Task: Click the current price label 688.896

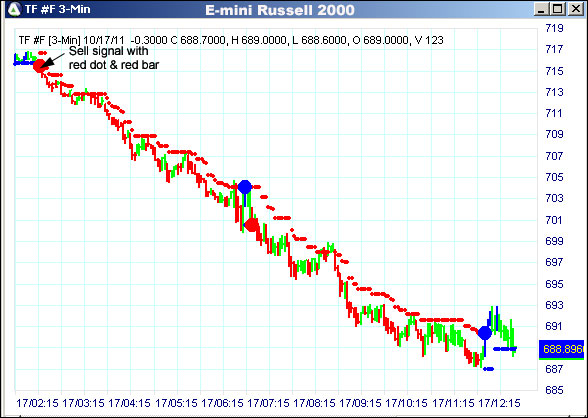Action: coord(561,349)
